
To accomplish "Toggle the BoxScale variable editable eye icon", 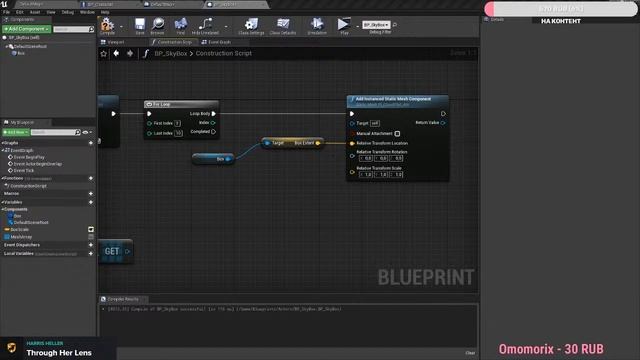I will point(91,229).
